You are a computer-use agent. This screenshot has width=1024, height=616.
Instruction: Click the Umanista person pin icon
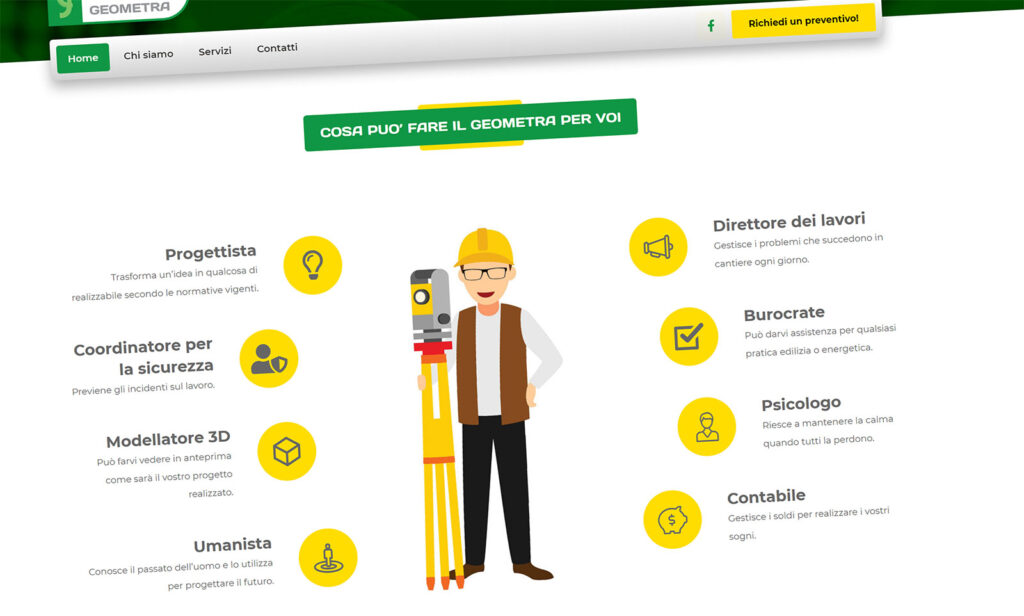pos(328,557)
